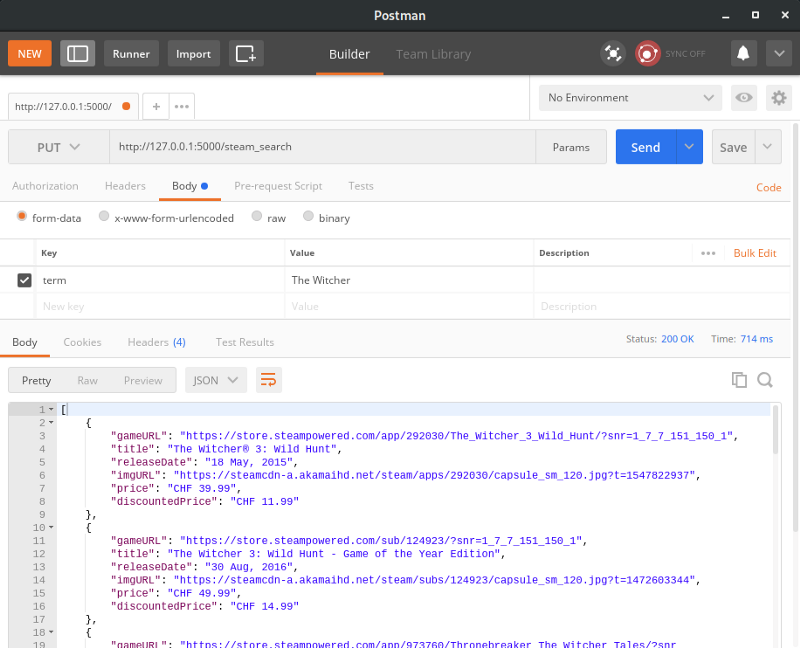Open column options three dots near Bulk Edit
This screenshot has height=648, width=800.
click(x=708, y=253)
